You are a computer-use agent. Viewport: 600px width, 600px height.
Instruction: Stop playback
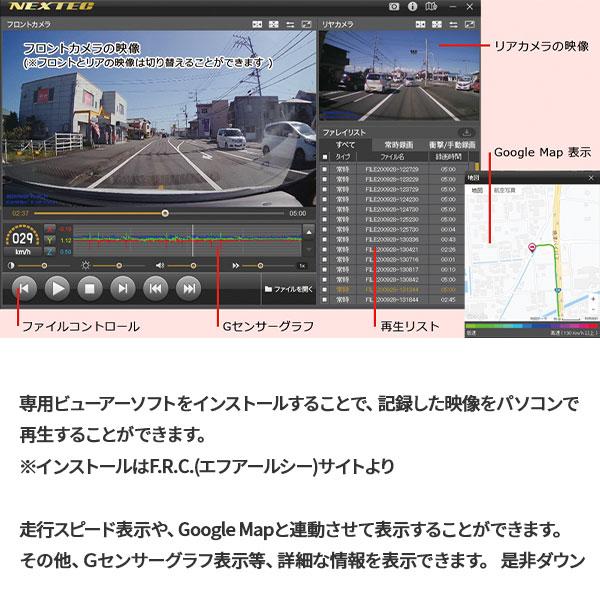90,289
